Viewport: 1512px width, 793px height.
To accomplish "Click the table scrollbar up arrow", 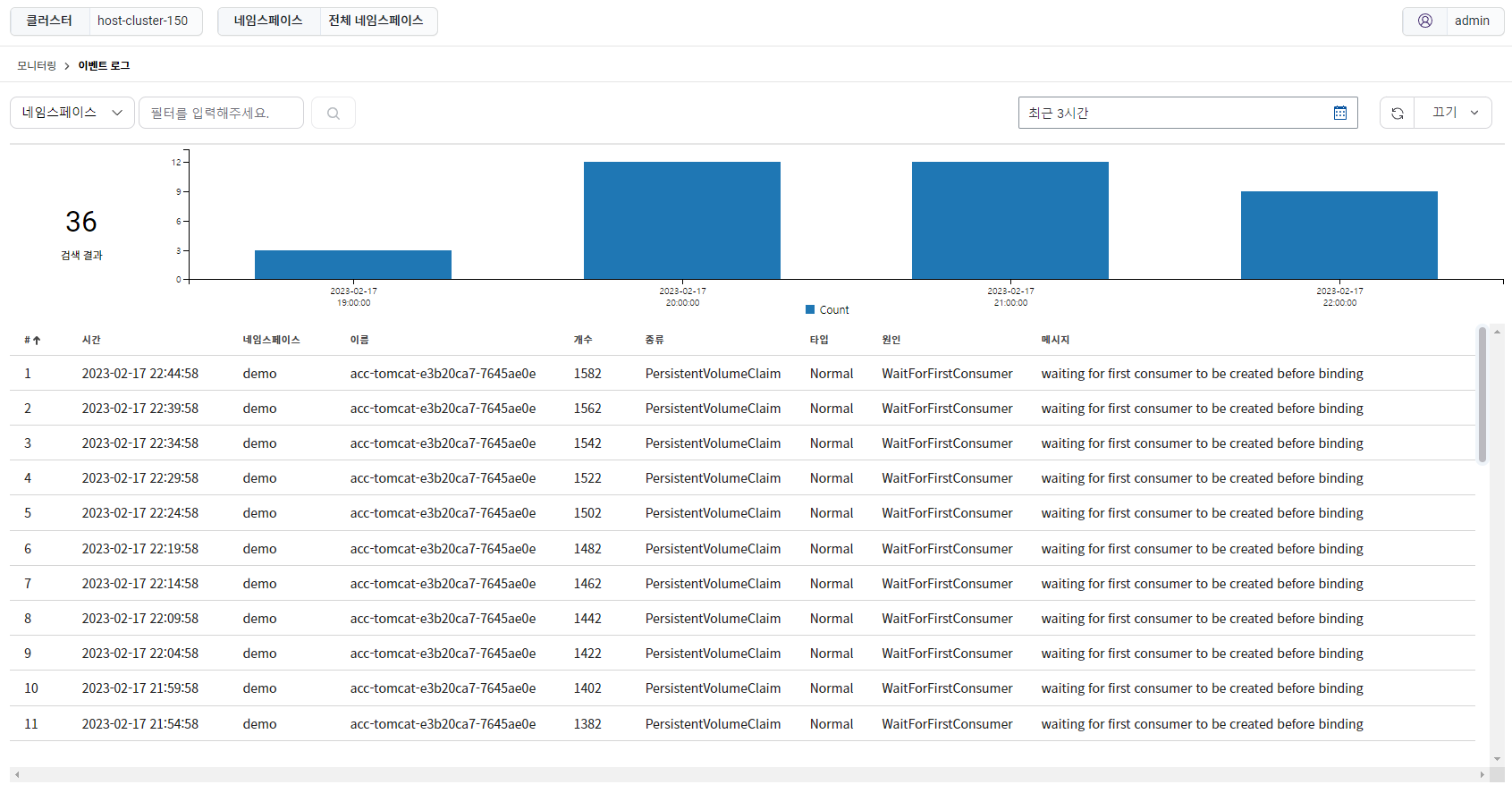I will (1497, 332).
